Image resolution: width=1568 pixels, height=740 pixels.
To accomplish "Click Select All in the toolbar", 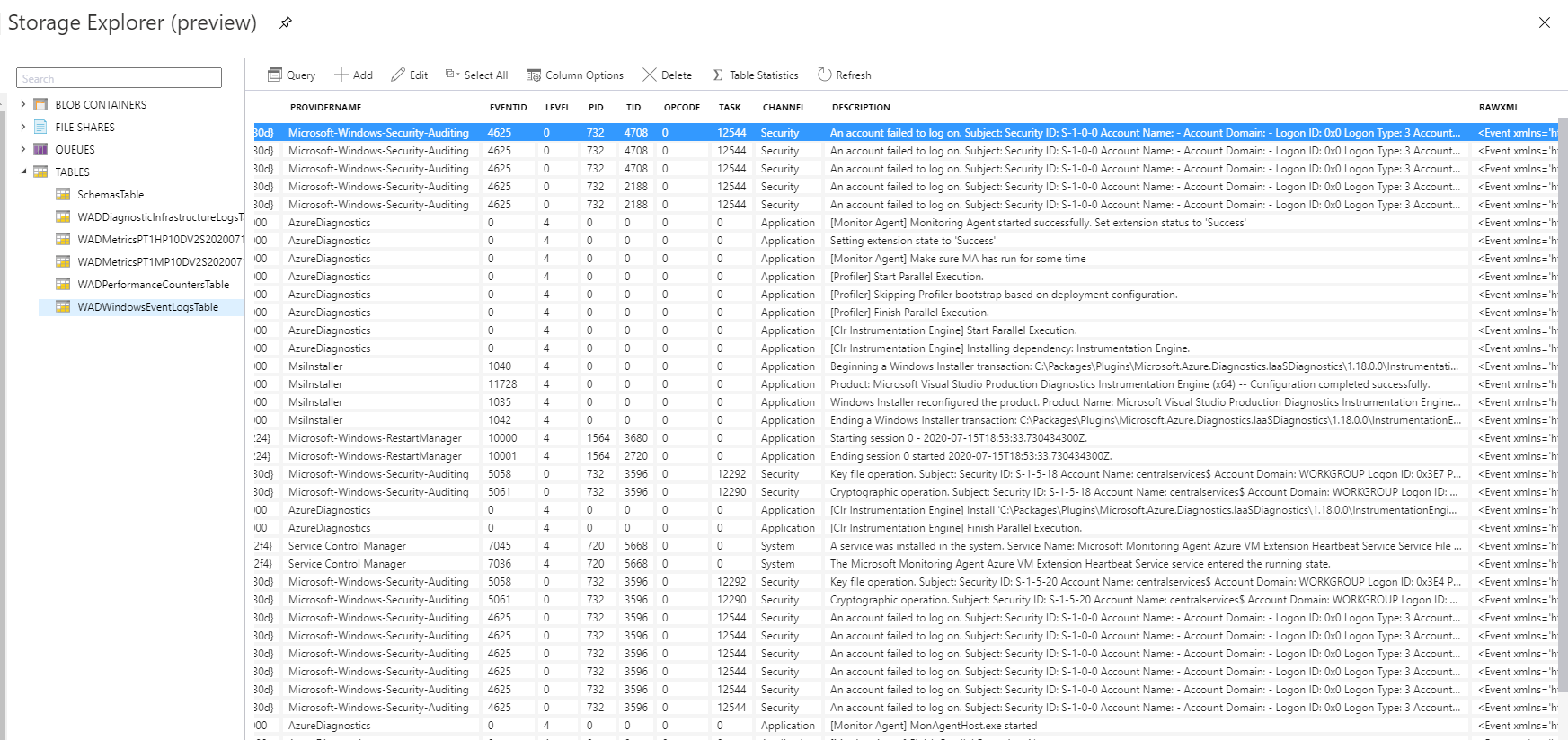I will pos(476,75).
